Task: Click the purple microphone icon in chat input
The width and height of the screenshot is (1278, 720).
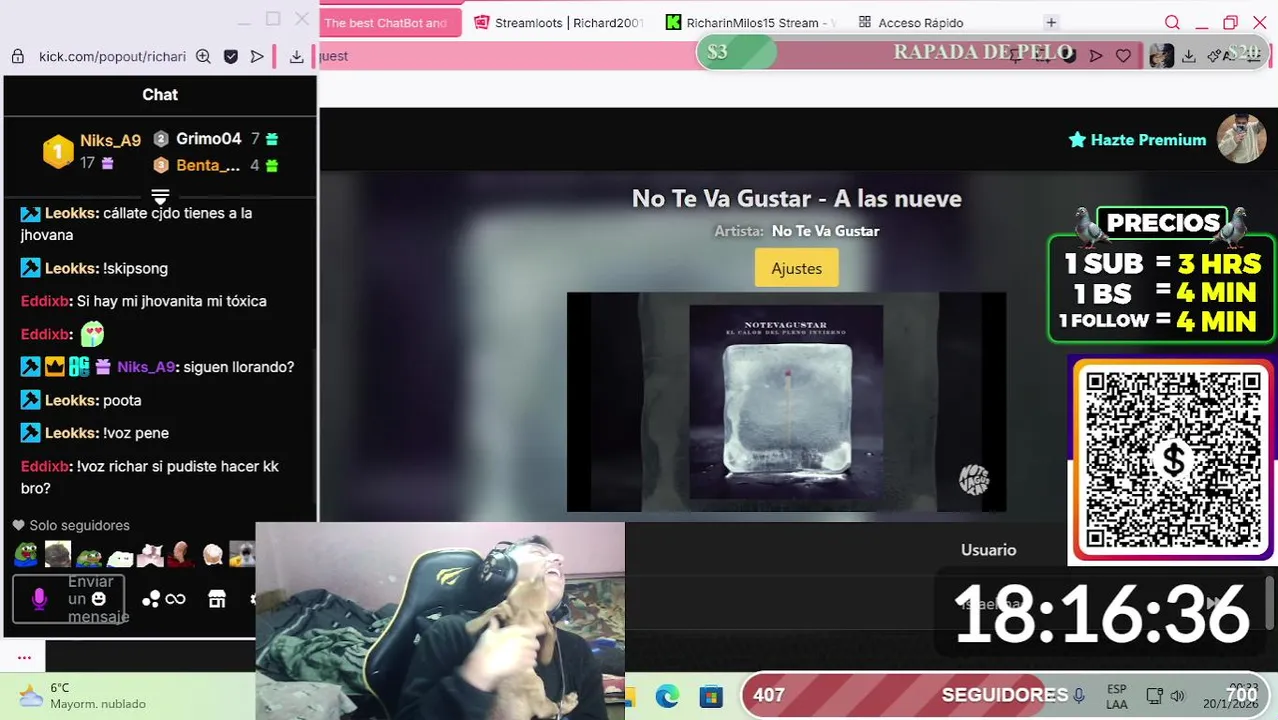Action: (x=39, y=599)
